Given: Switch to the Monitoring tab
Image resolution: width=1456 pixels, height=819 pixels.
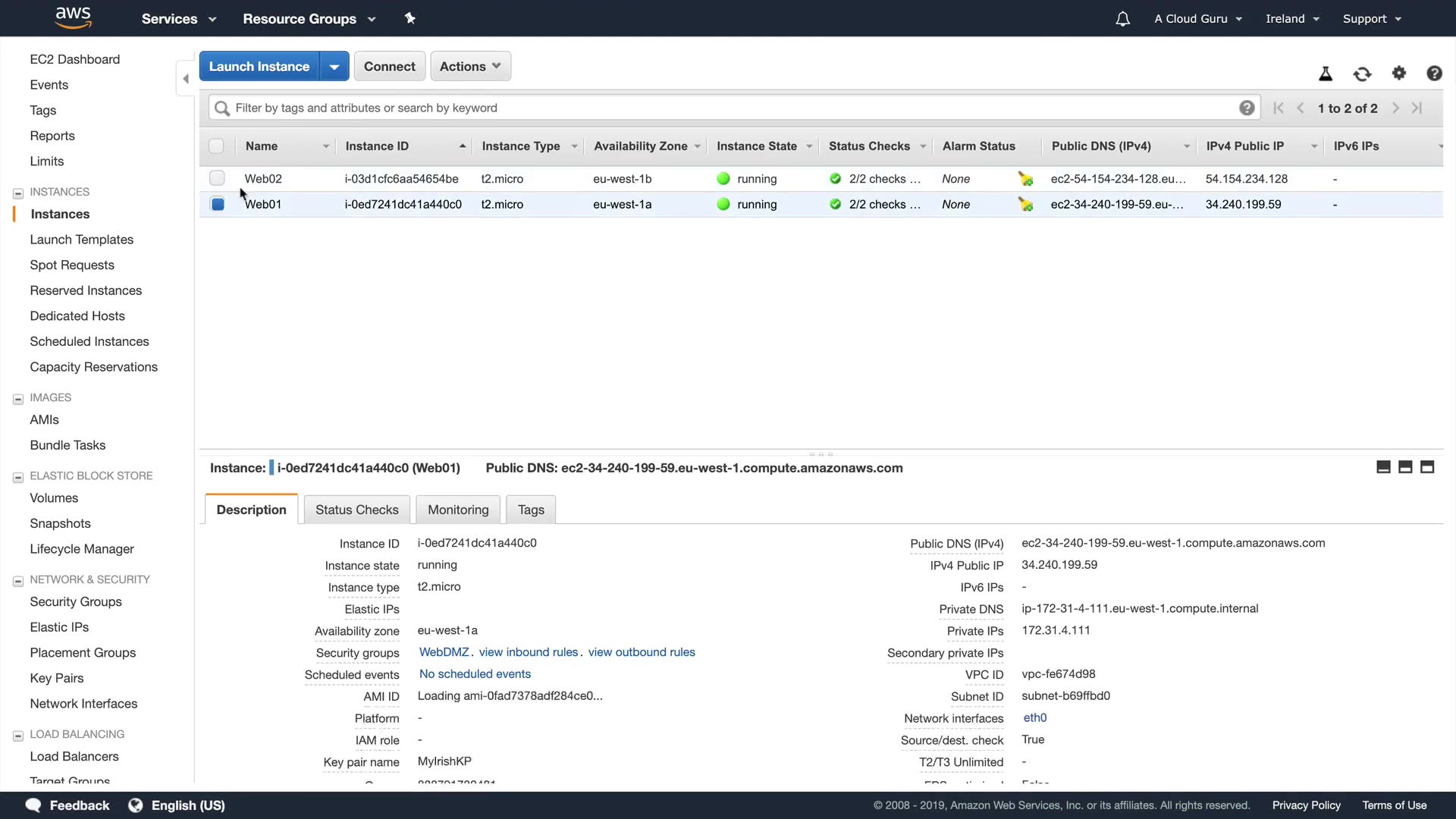Looking at the screenshot, I should 458,510.
